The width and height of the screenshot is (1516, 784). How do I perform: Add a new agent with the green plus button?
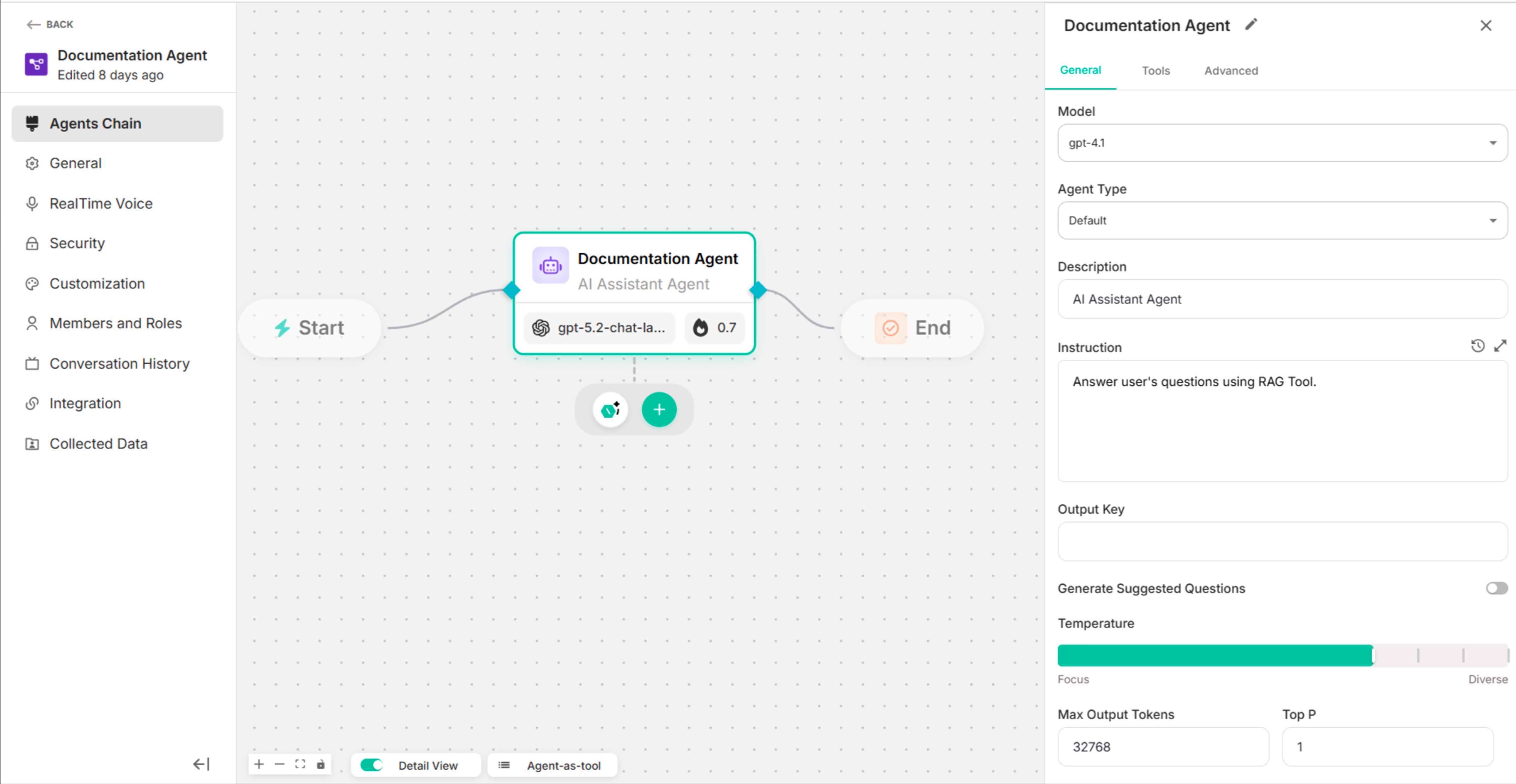pyautogui.click(x=659, y=409)
